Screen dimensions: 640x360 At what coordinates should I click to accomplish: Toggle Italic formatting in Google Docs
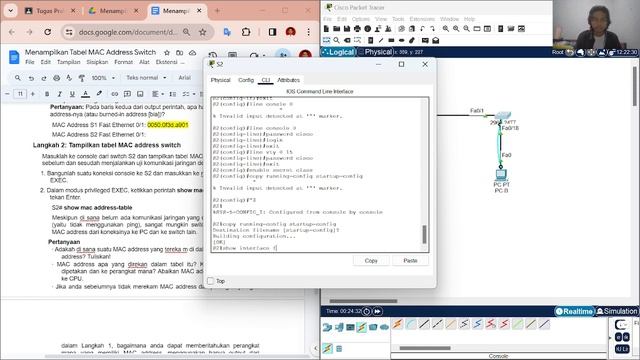(60, 94)
